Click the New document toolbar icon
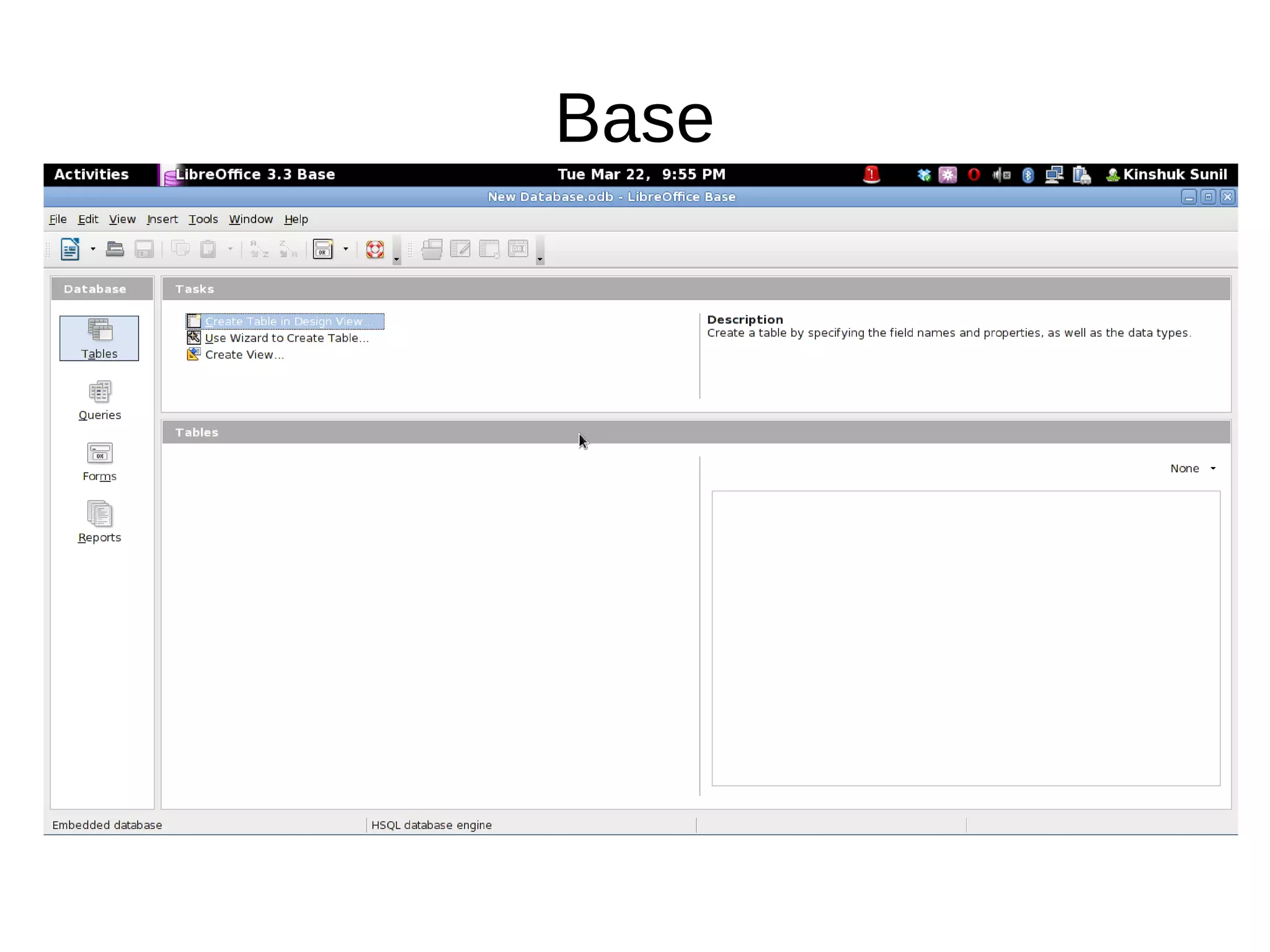The height and width of the screenshot is (952, 1270). point(69,249)
